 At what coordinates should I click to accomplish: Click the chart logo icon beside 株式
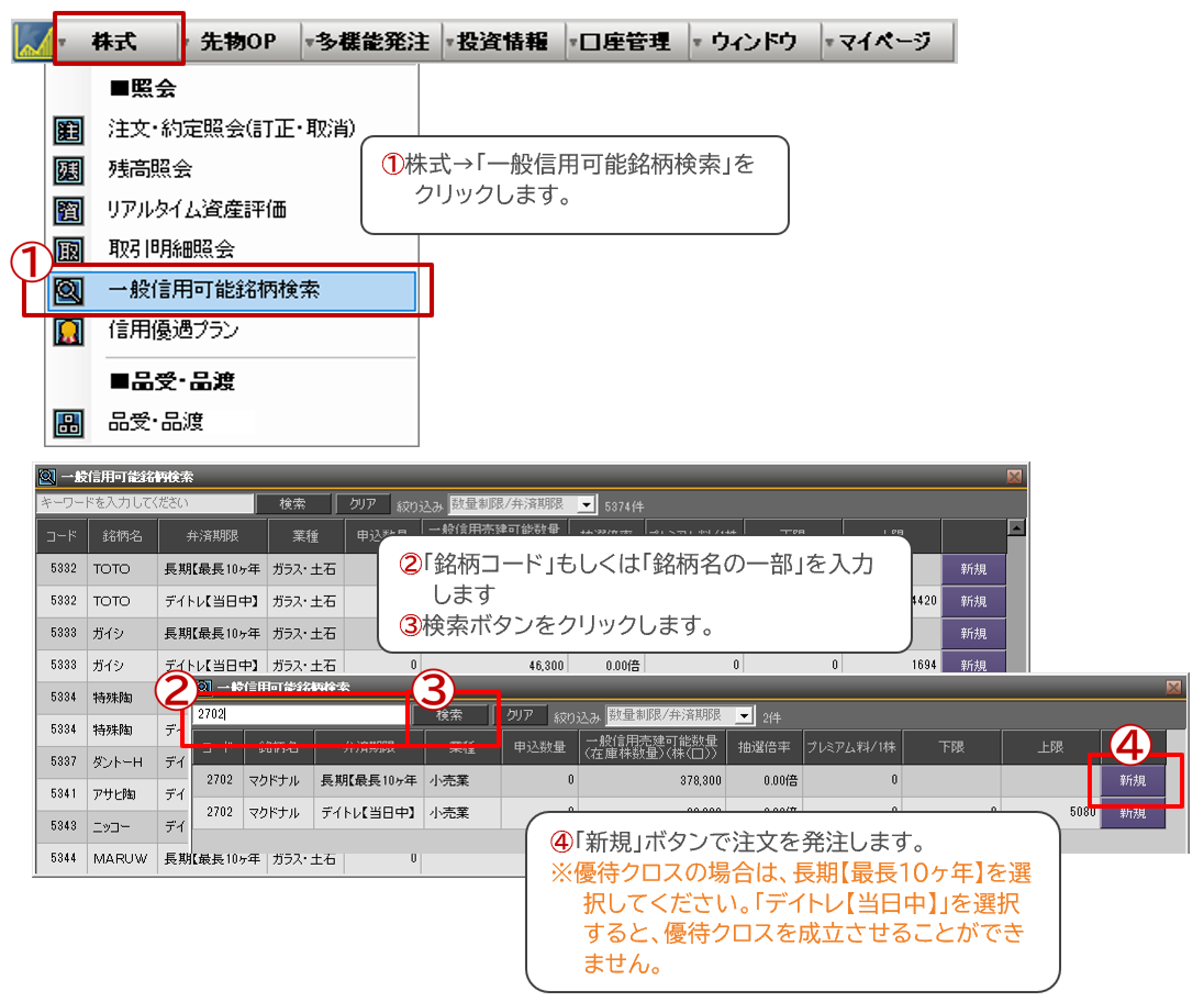[33, 42]
